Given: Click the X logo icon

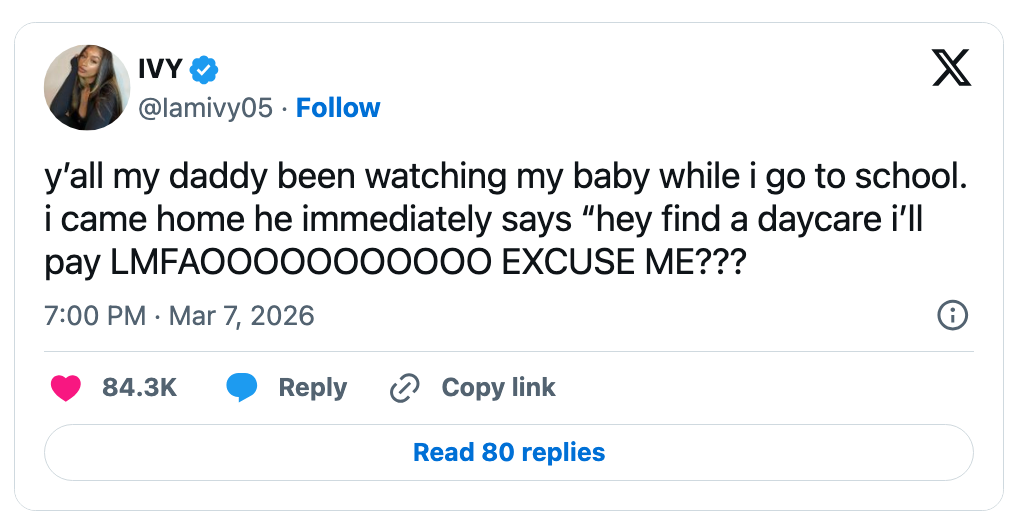Looking at the screenshot, I should (x=951, y=68).
